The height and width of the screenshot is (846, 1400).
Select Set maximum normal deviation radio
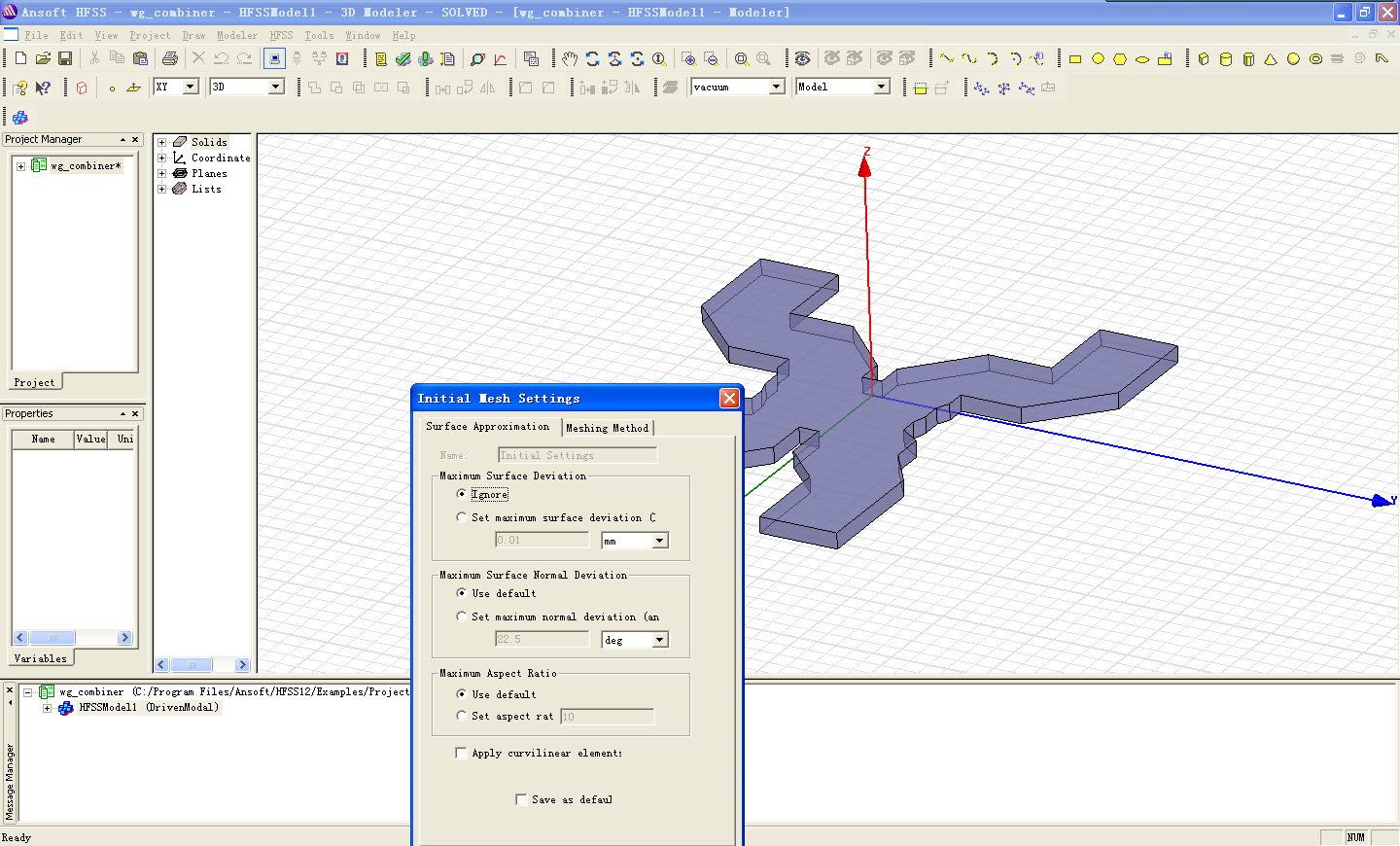[462, 617]
